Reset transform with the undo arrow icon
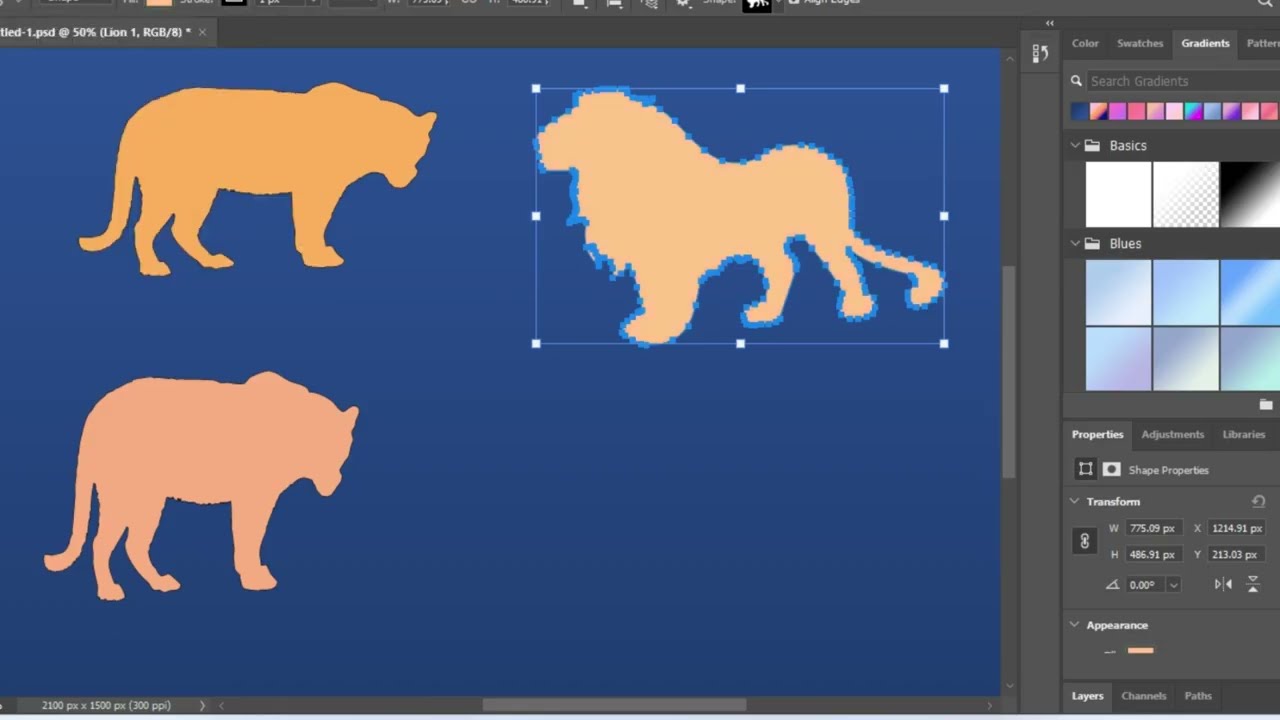 tap(1258, 501)
